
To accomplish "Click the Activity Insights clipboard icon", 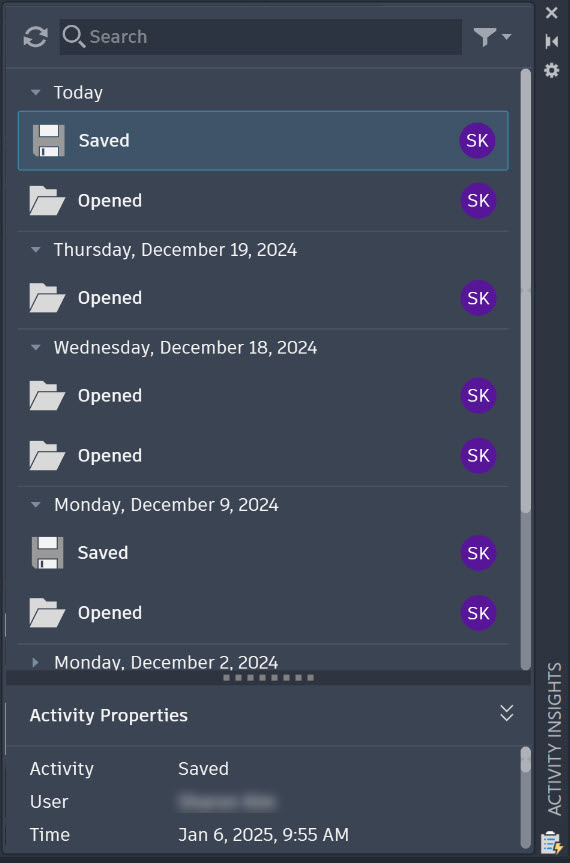I will click(x=551, y=842).
